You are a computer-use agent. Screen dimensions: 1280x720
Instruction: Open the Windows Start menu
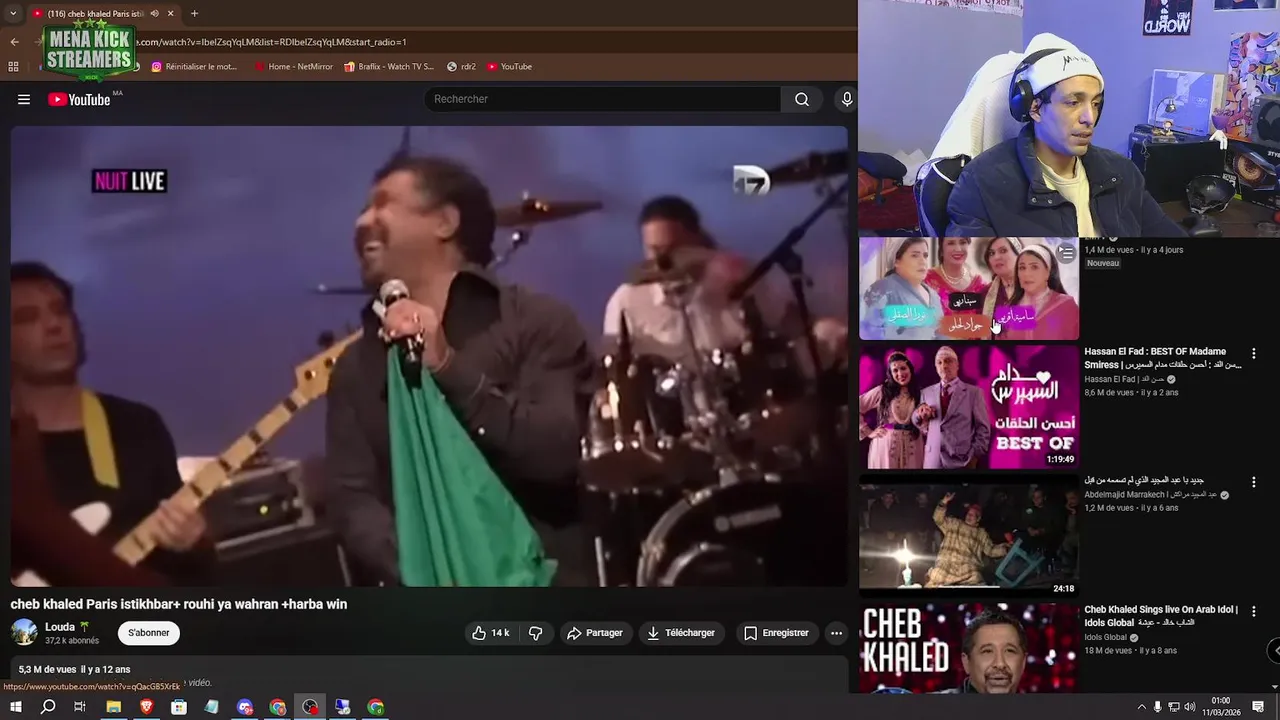click(15, 707)
